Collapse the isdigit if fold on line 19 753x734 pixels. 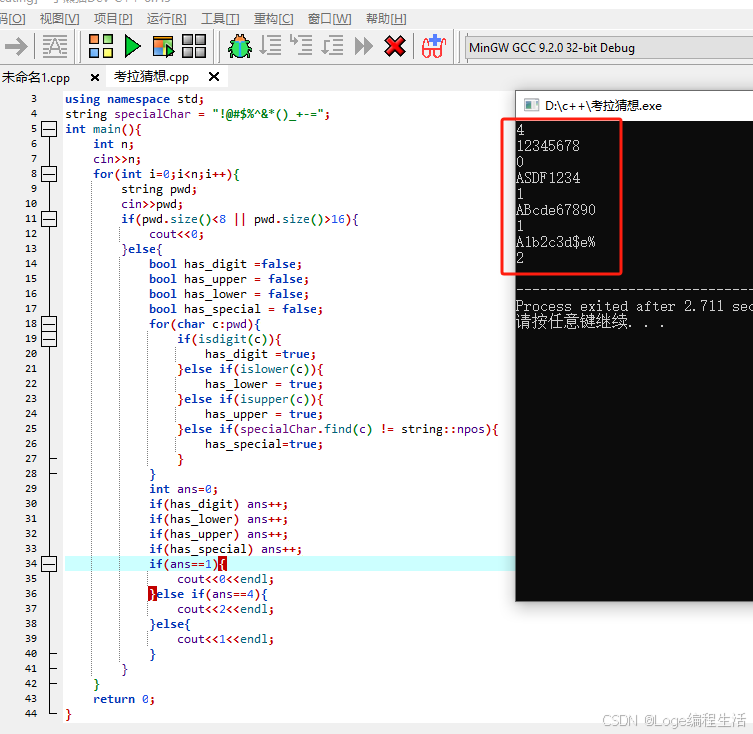[49, 339]
